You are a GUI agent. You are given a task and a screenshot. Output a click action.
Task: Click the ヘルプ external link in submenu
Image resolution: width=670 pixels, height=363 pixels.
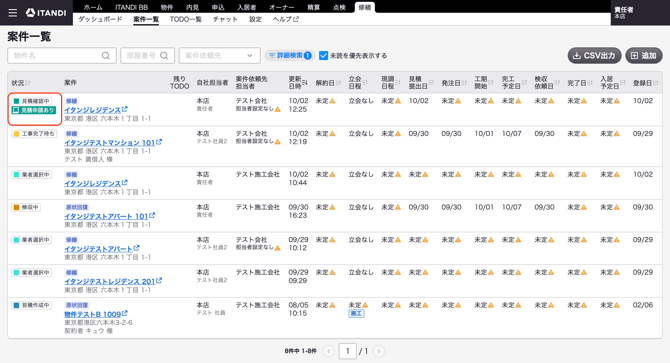(285, 19)
